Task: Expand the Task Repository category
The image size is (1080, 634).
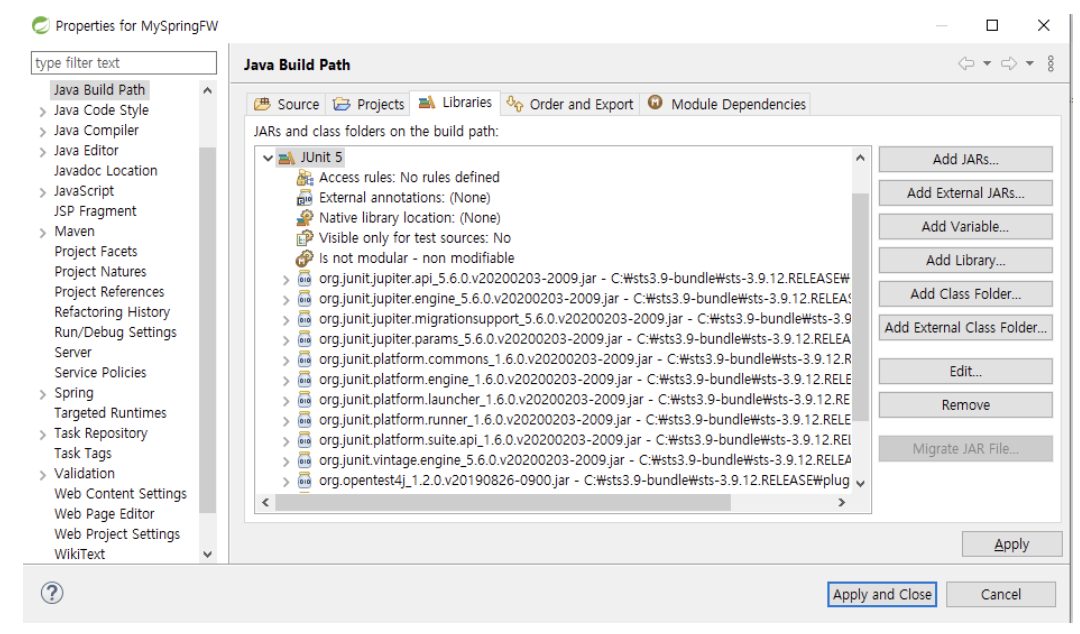Action: 43,435
